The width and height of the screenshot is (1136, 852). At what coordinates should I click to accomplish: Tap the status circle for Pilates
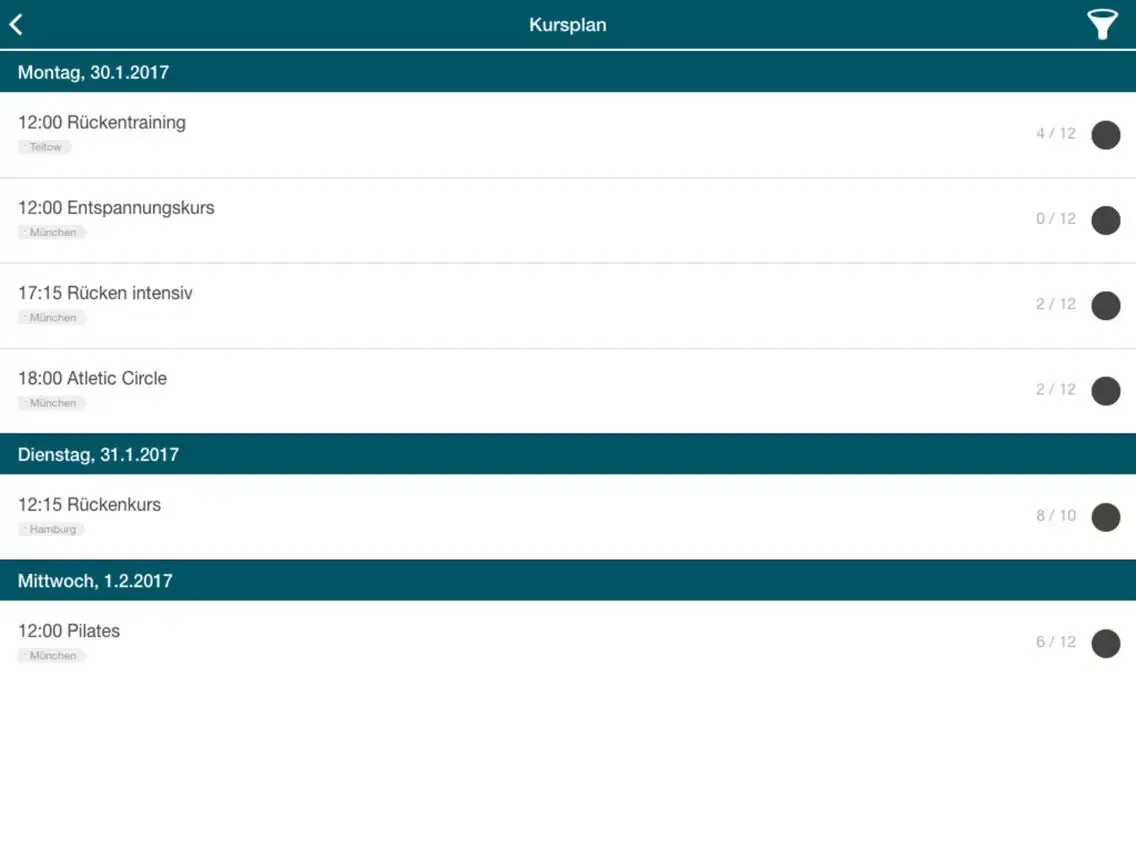1106,643
